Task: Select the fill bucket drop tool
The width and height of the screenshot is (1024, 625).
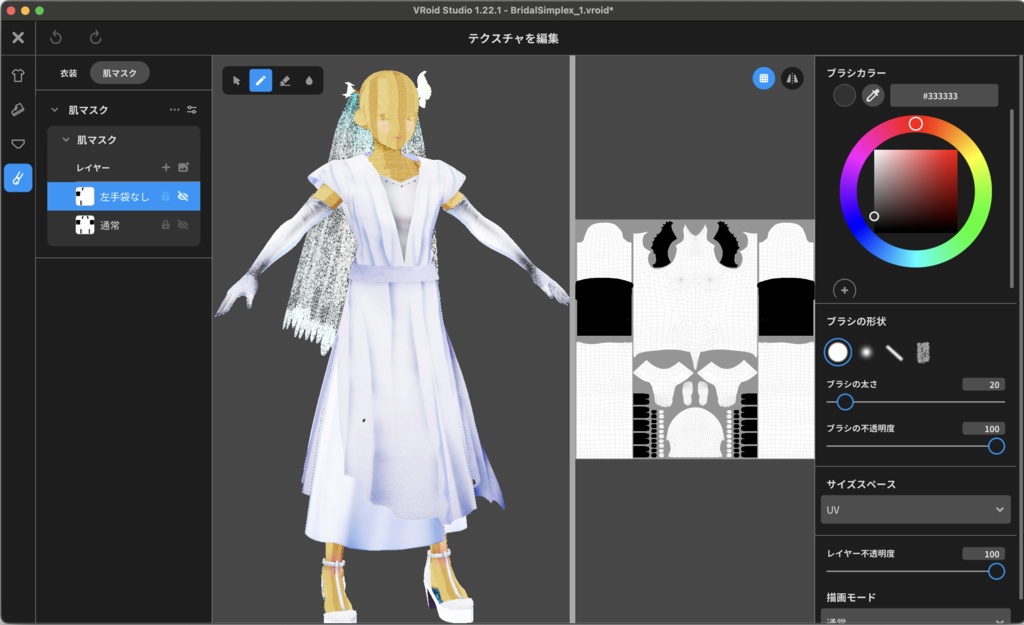Action: [309, 81]
